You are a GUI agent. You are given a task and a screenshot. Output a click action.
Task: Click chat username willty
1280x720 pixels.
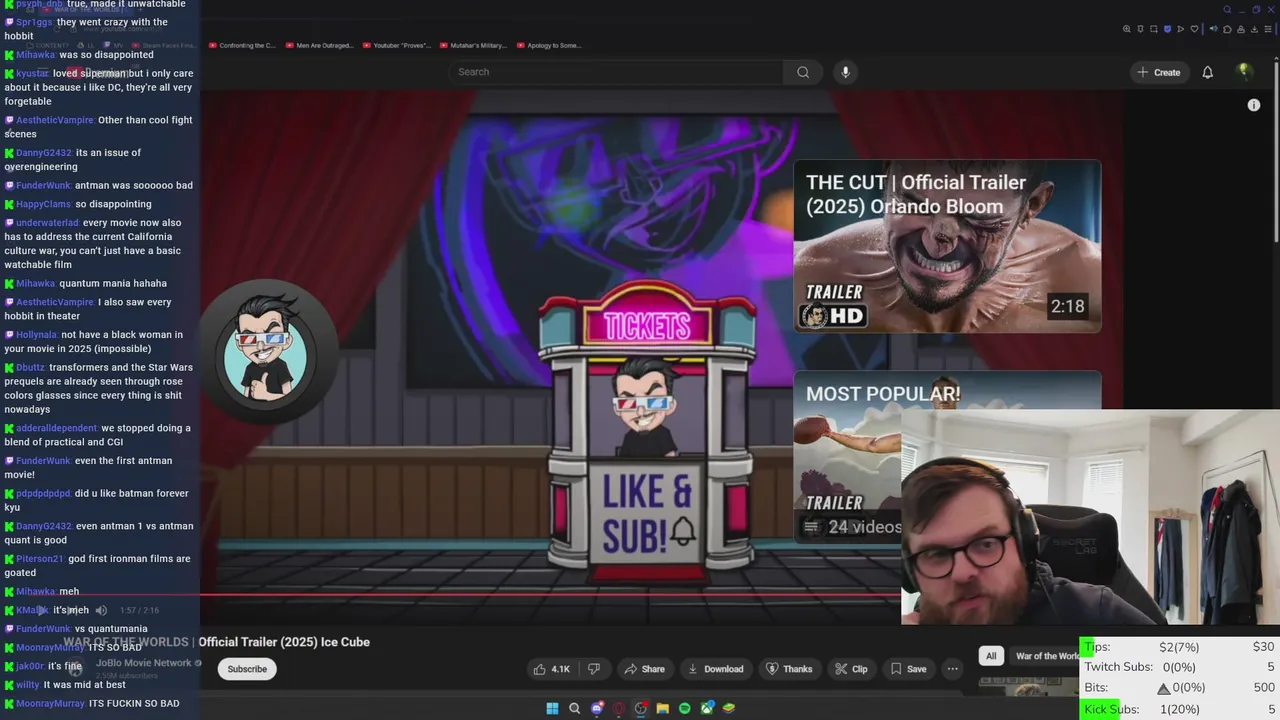coord(27,685)
